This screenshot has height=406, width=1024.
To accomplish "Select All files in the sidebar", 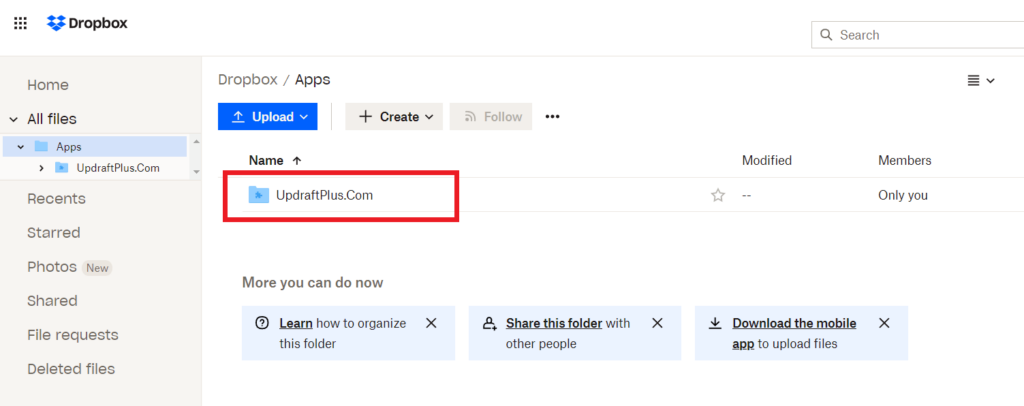I will (x=52, y=119).
